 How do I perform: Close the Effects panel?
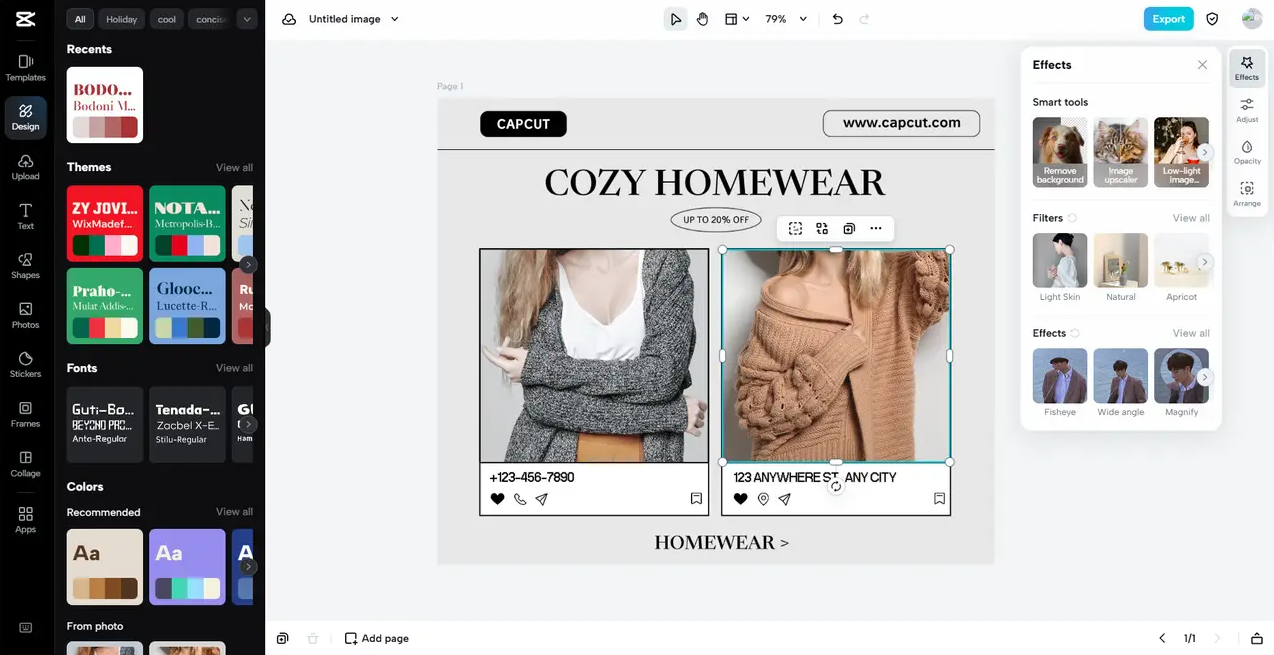pyautogui.click(x=1202, y=65)
